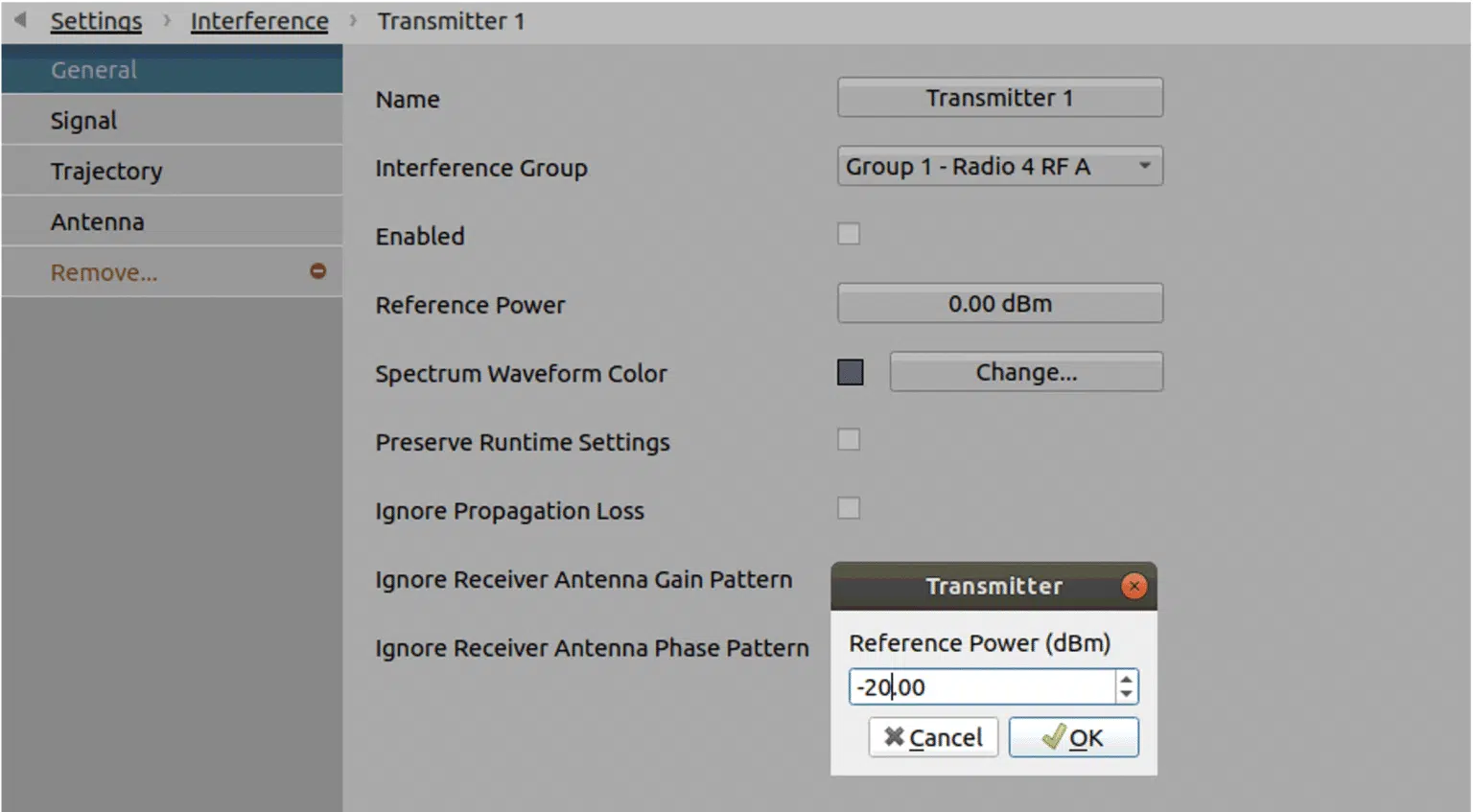Click Remove... in the sidebar
This screenshot has width=1473, height=812.
click(x=104, y=273)
